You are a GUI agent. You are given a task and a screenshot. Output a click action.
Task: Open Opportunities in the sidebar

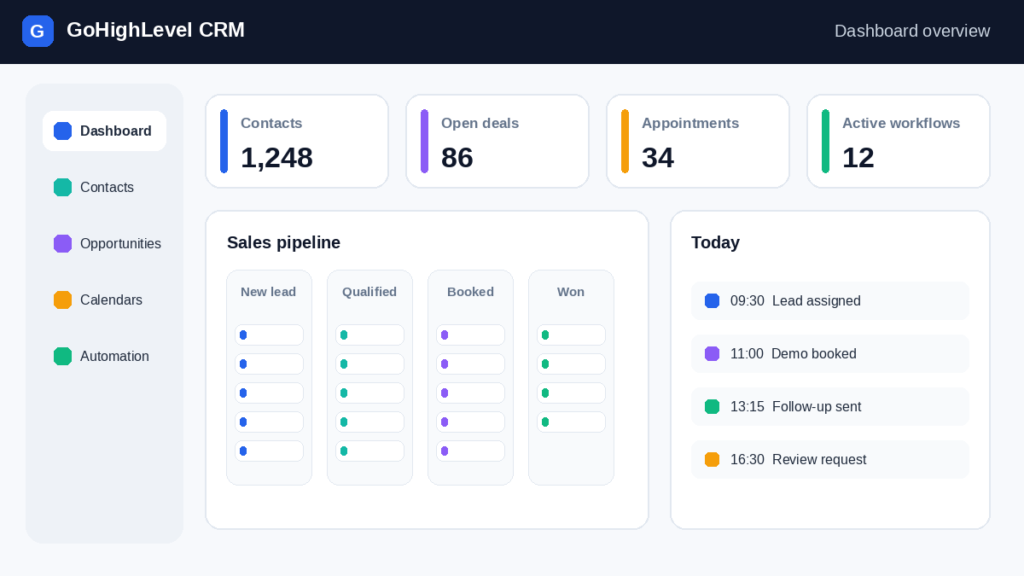[x=104, y=244]
